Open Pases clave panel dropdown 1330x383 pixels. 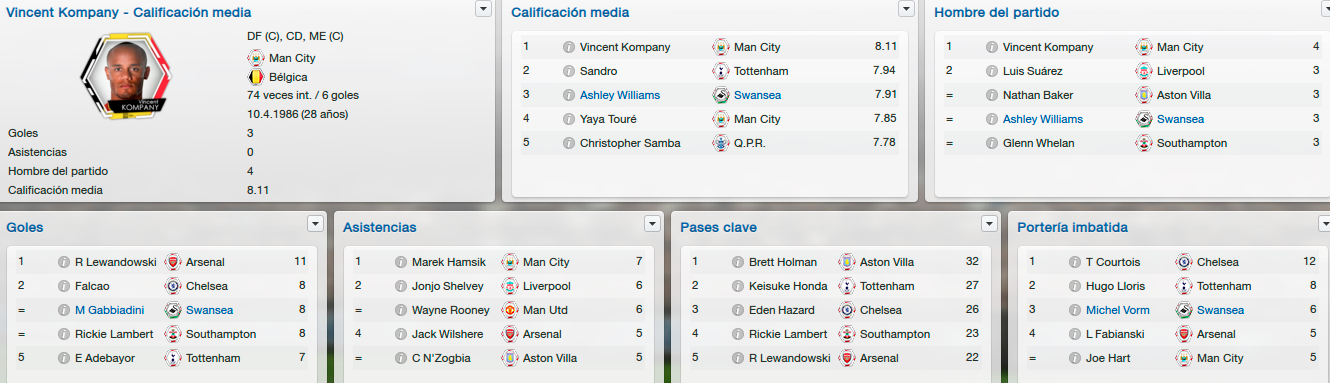pyautogui.click(x=990, y=223)
